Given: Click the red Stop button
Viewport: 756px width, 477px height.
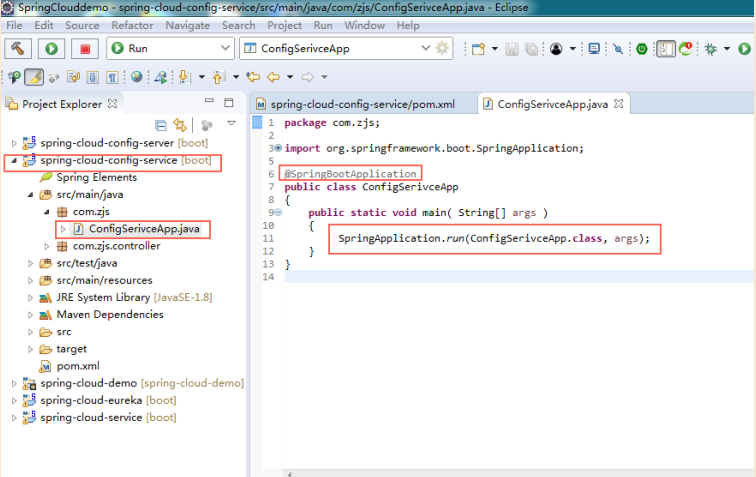Looking at the screenshot, I should pos(85,49).
